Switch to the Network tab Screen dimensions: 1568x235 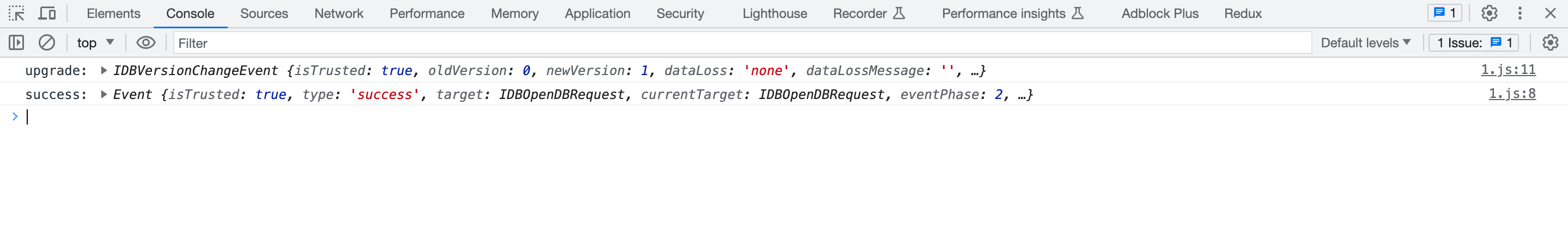(x=338, y=14)
